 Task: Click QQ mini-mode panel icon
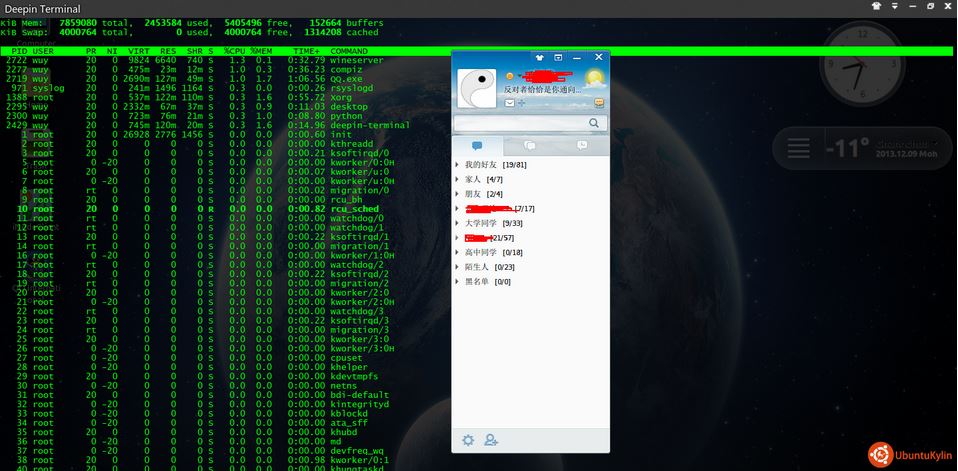pyautogui.click(x=559, y=58)
